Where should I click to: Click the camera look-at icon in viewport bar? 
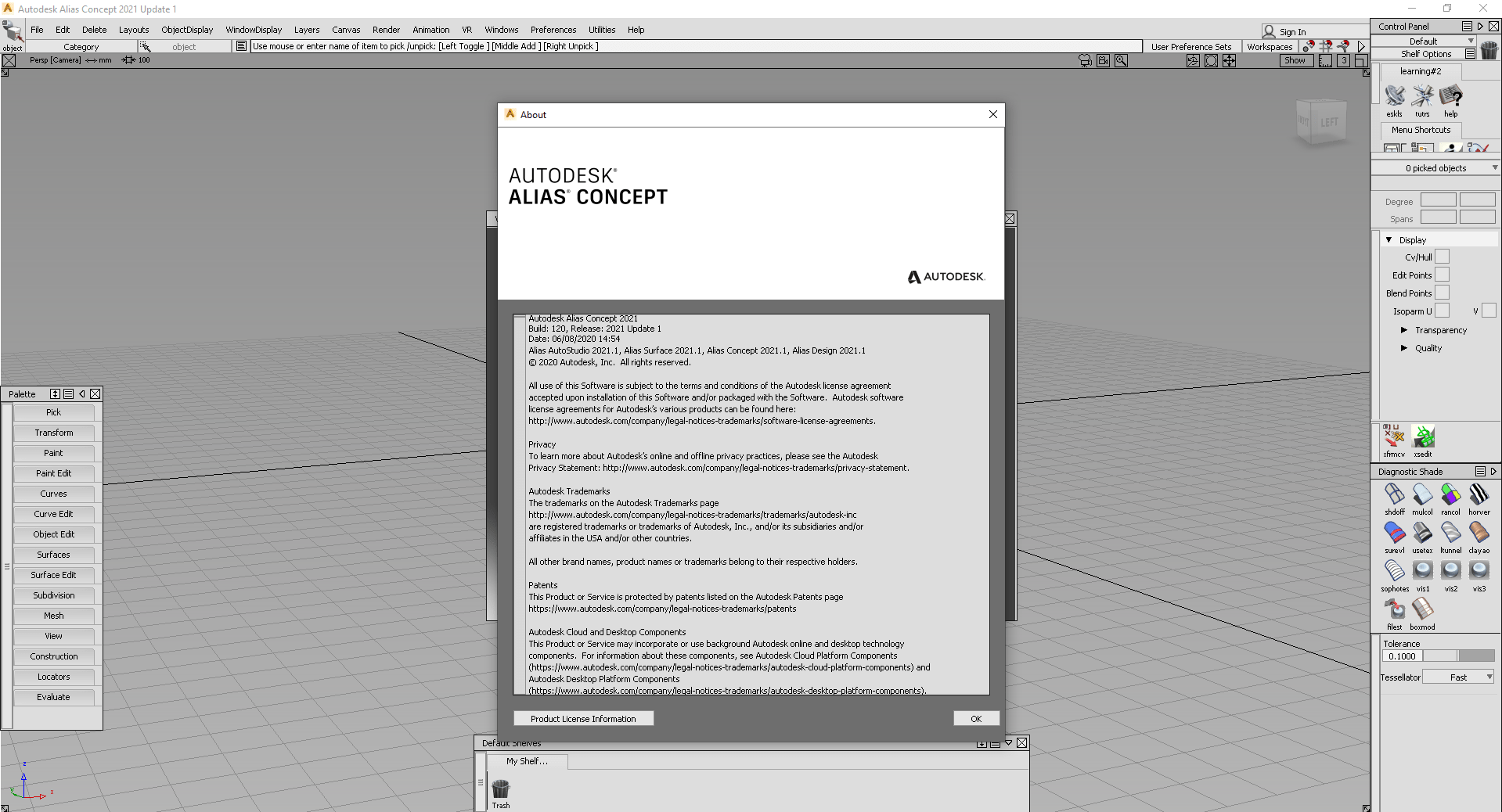click(x=1085, y=60)
